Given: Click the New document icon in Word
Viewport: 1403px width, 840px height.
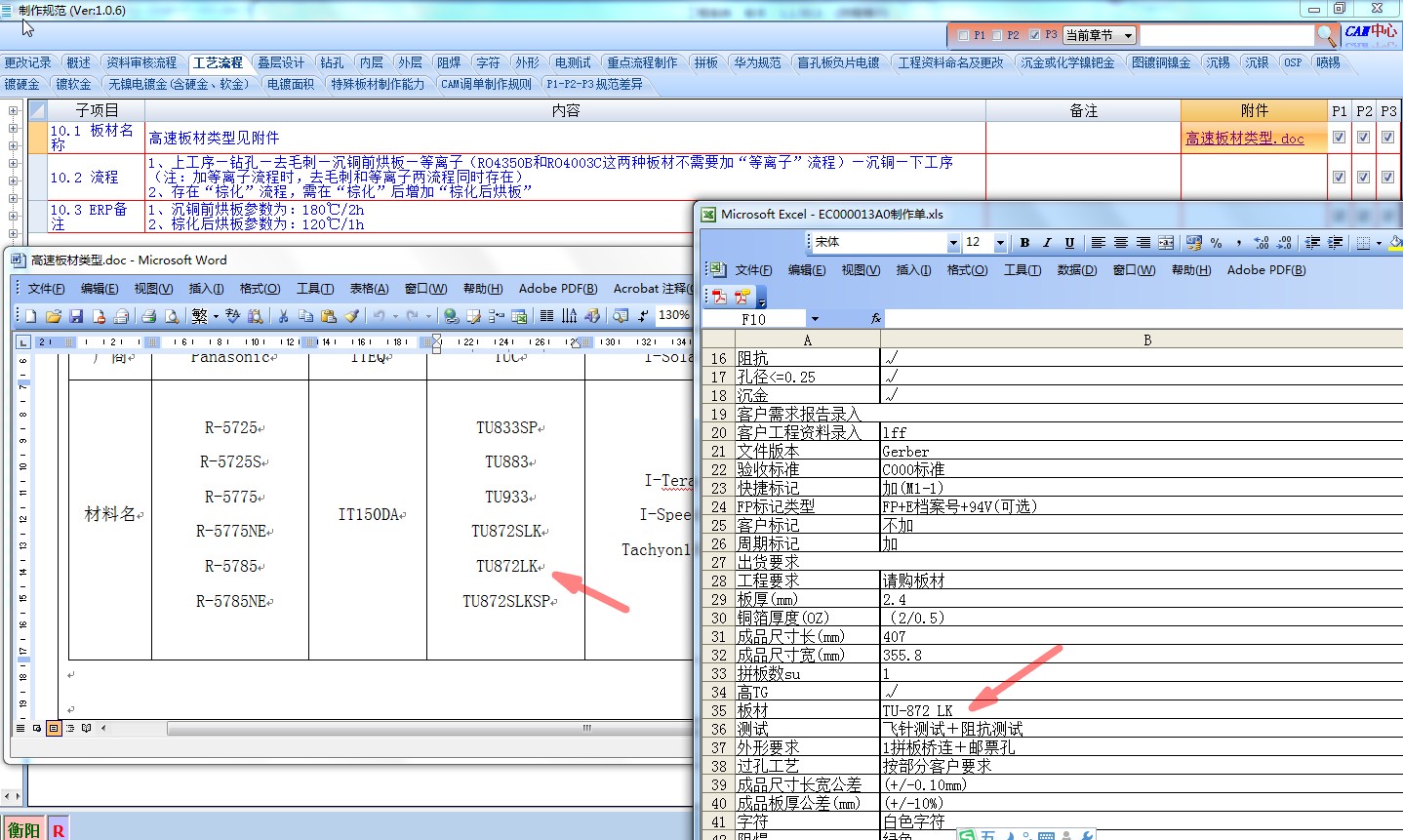Looking at the screenshot, I should (30, 316).
